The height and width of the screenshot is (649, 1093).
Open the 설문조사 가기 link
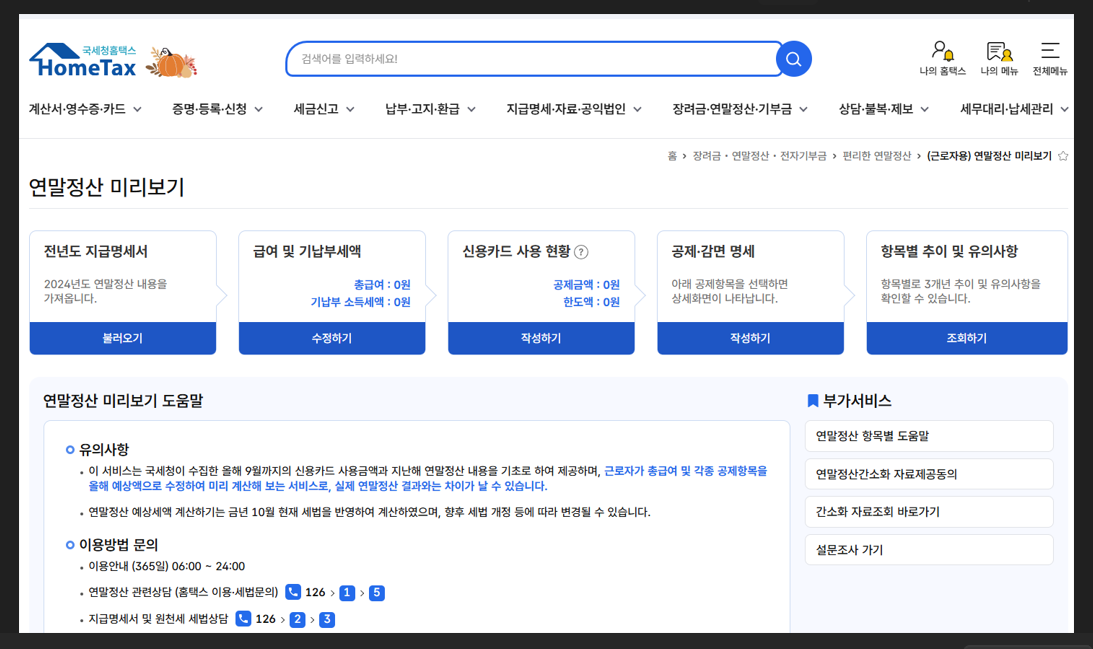pyautogui.click(x=928, y=549)
